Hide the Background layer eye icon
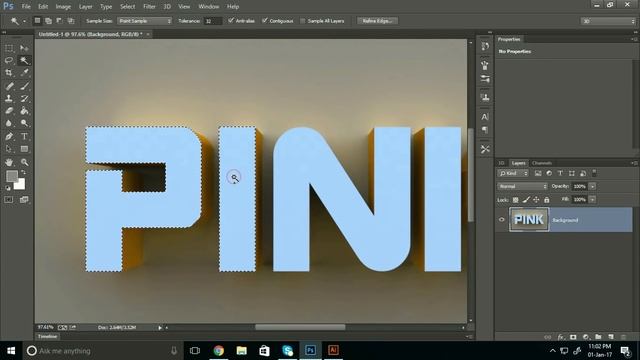Screen dimensions: 640x360 tap(502, 220)
